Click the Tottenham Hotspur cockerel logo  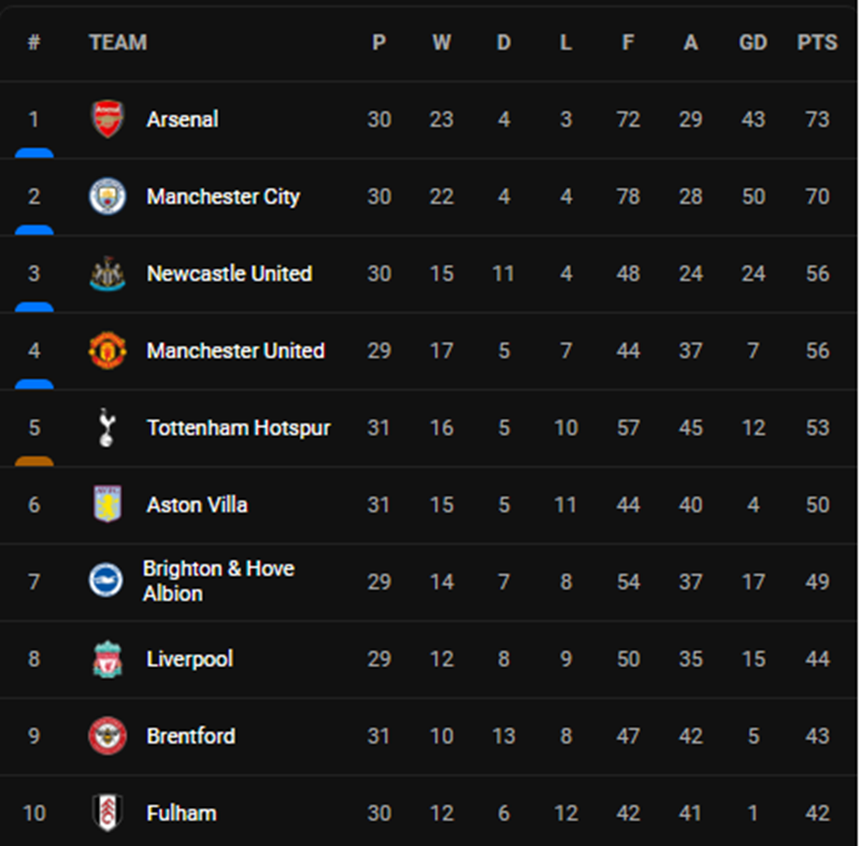pos(107,428)
